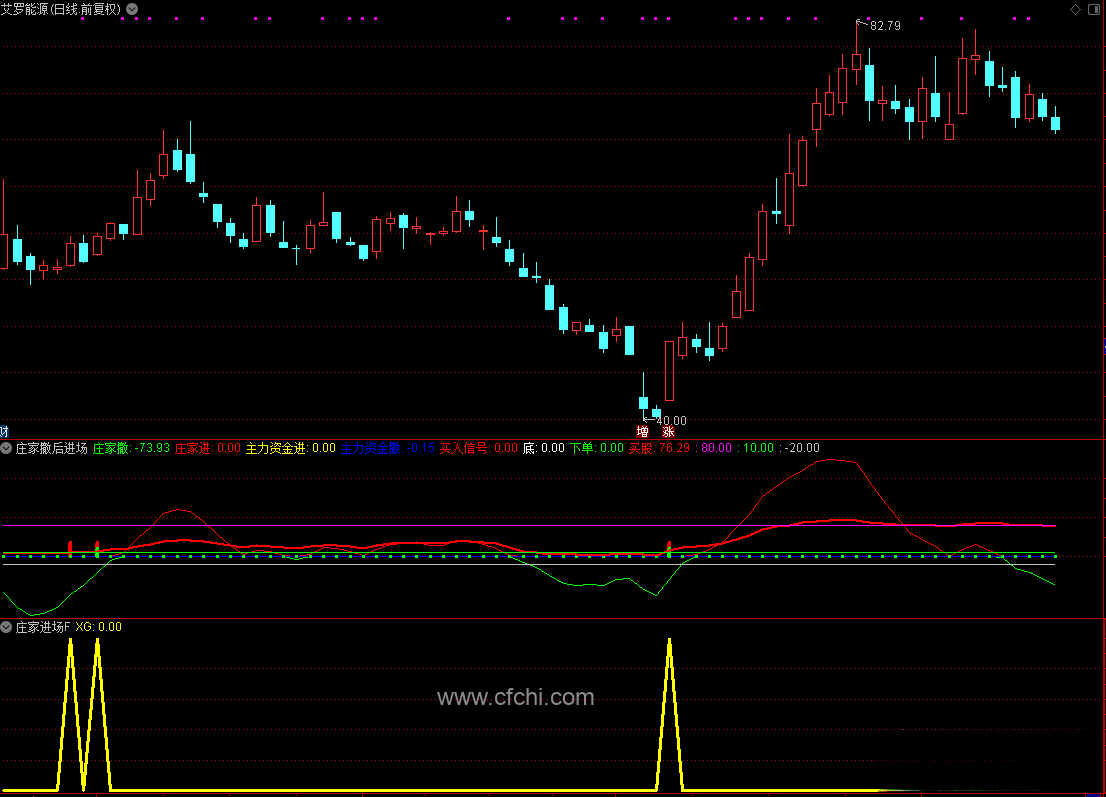1106x797 pixels.
Task: Click the diamond marker icon at top right
Action: pos(1076,9)
